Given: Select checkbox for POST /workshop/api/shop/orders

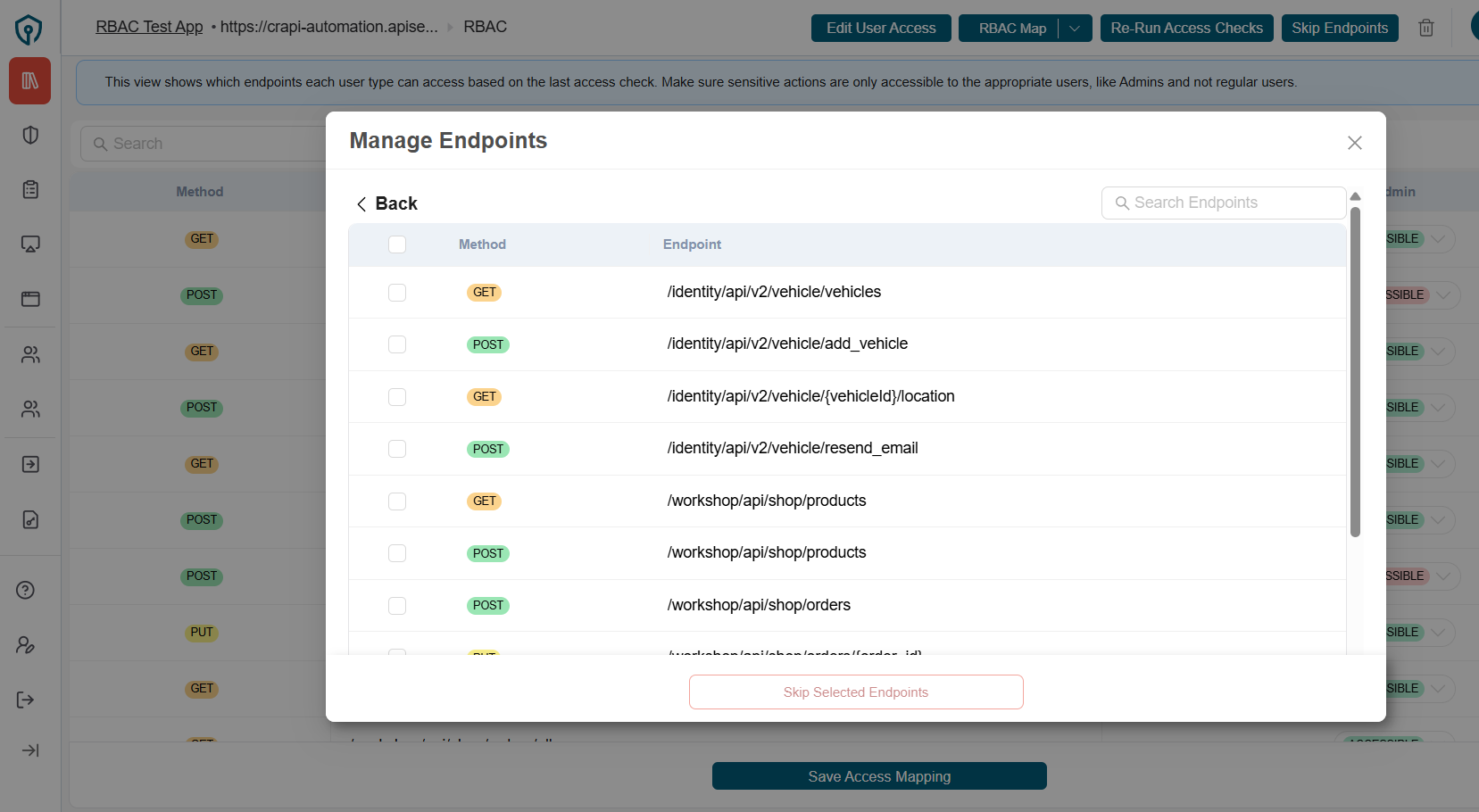Looking at the screenshot, I should click(397, 606).
